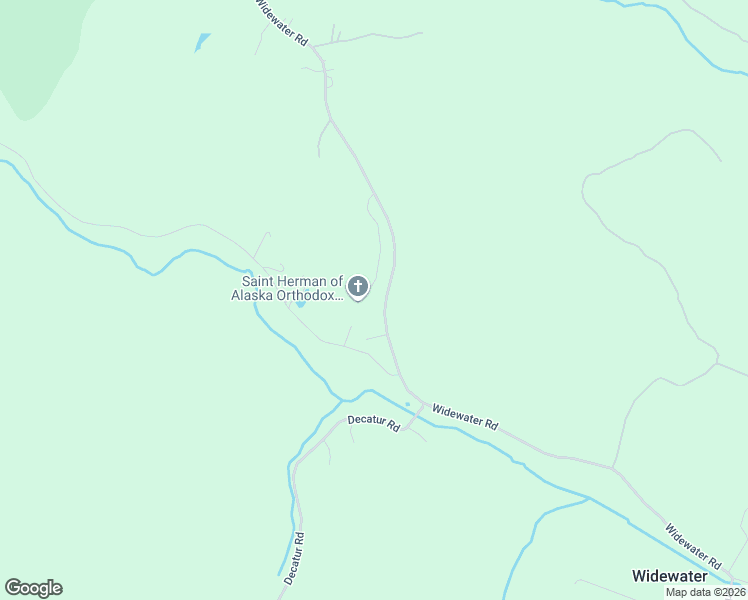Click the small pond beside the church label
This screenshot has height=600, width=748.
point(301,304)
